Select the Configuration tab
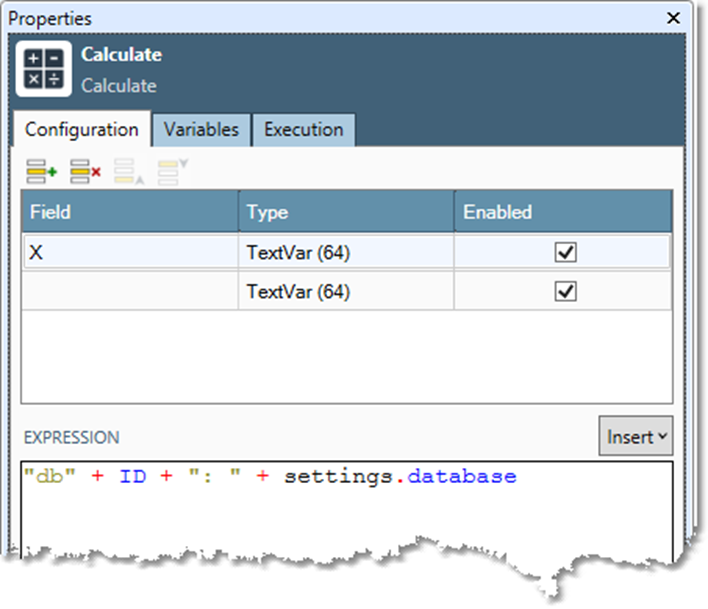This screenshot has width=708, height=609. click(82, 130)
